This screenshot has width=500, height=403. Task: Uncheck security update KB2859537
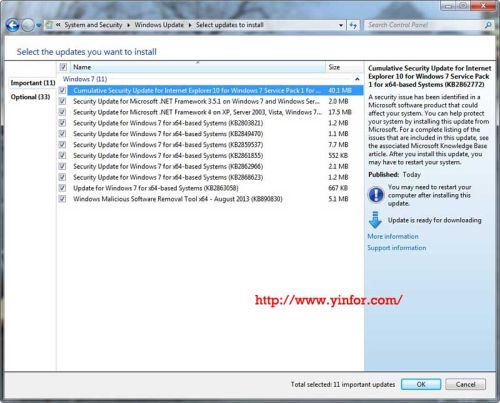click(62, 145)
